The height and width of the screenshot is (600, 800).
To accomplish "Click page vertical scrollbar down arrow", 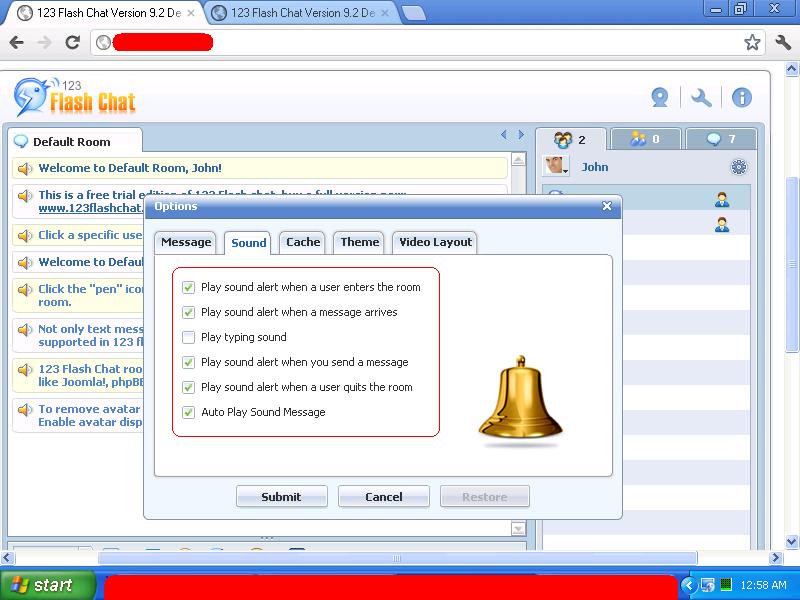I will 792,541.
